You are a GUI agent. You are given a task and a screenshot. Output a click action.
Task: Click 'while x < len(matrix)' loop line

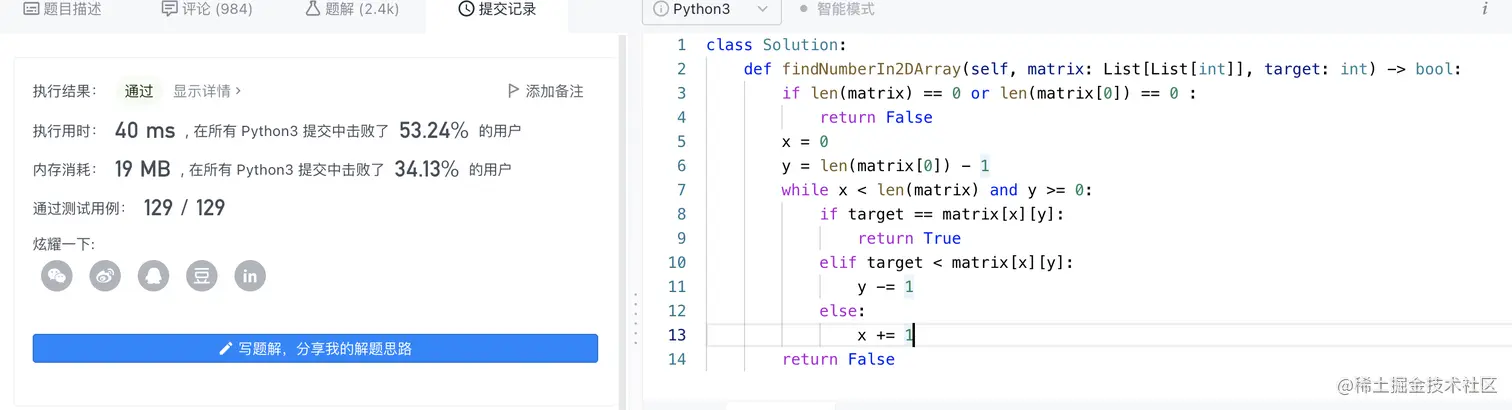[938, 190]
